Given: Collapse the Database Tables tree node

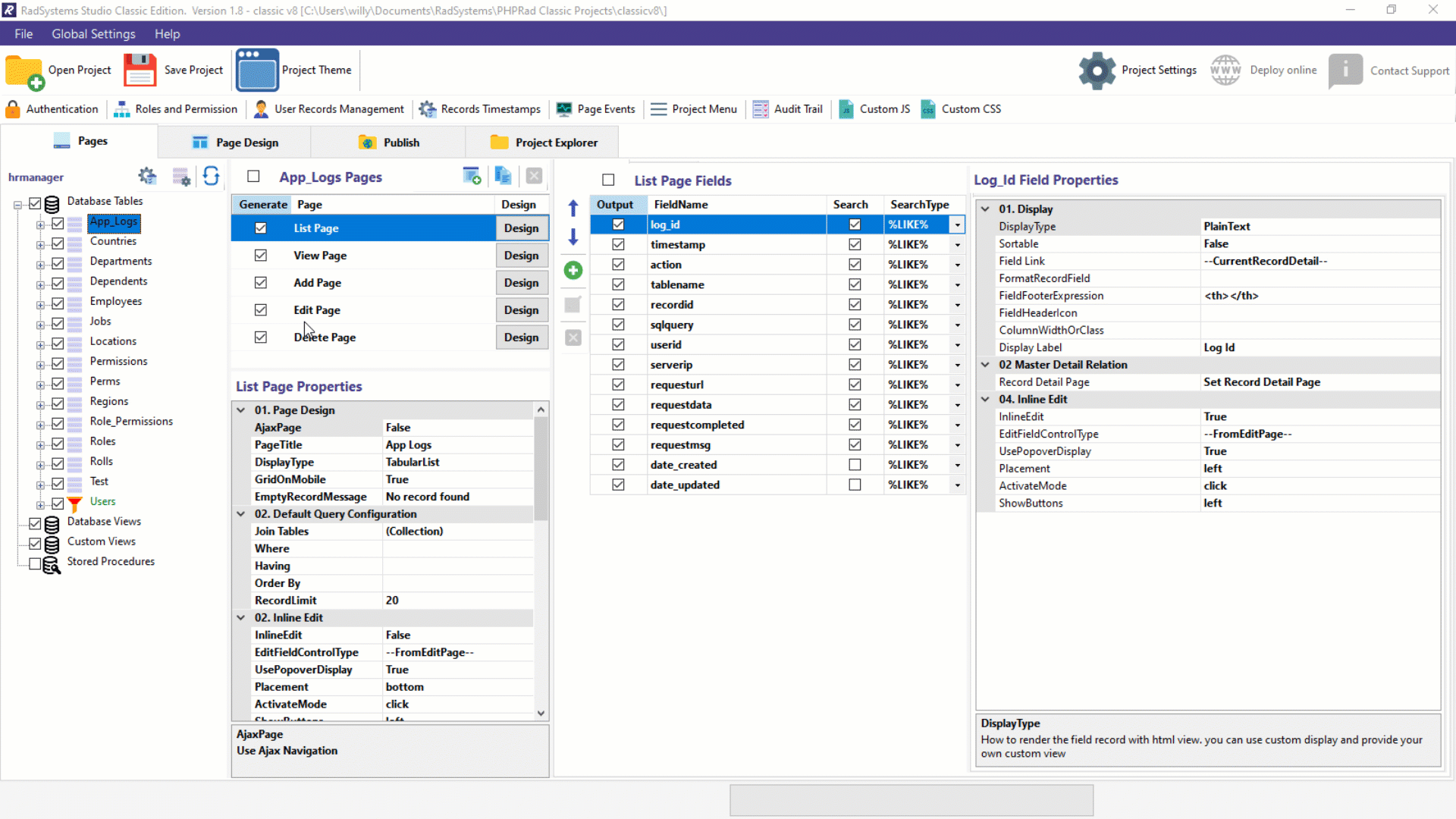Looking at the screenshot, I should pos(17,205).
